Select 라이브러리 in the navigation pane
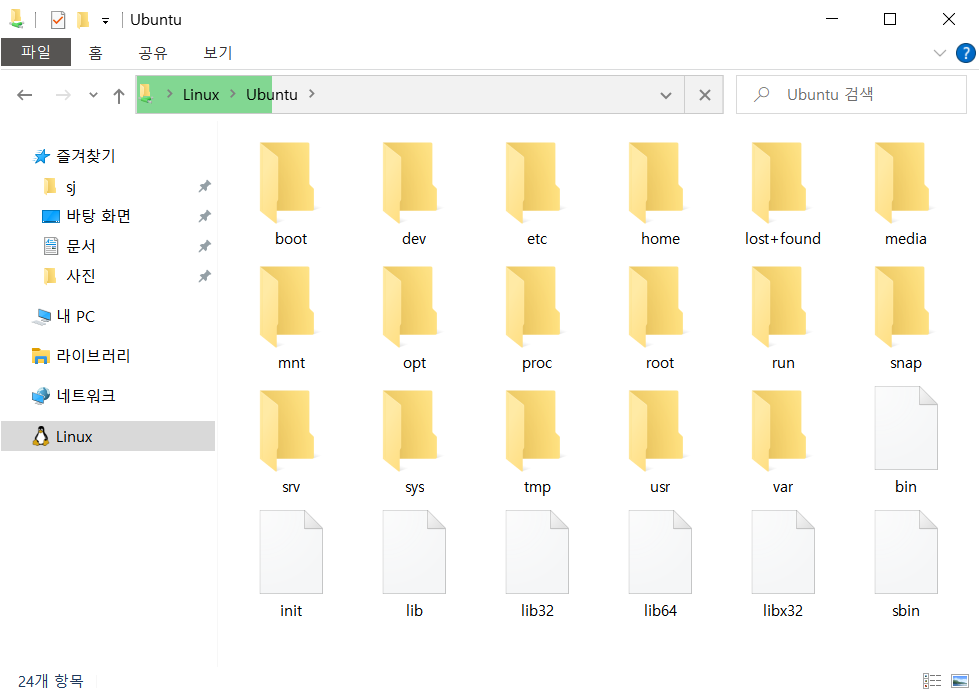The height and width of the screenshot is (697, 980). [92, 356]
